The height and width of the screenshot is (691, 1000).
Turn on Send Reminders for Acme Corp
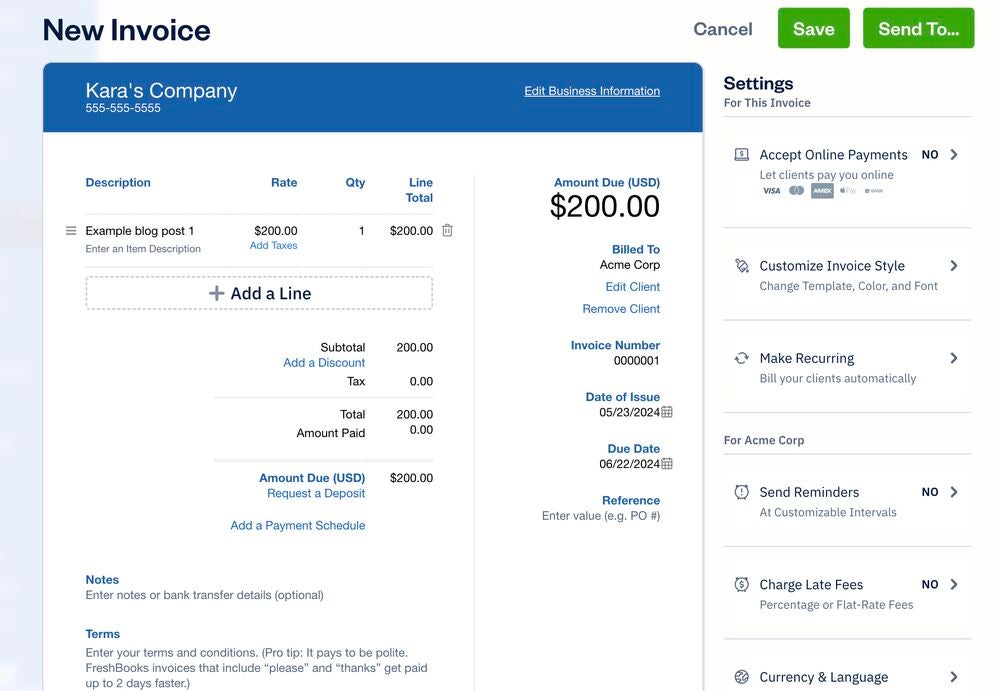pyautogui.click(x=930, y=491)
